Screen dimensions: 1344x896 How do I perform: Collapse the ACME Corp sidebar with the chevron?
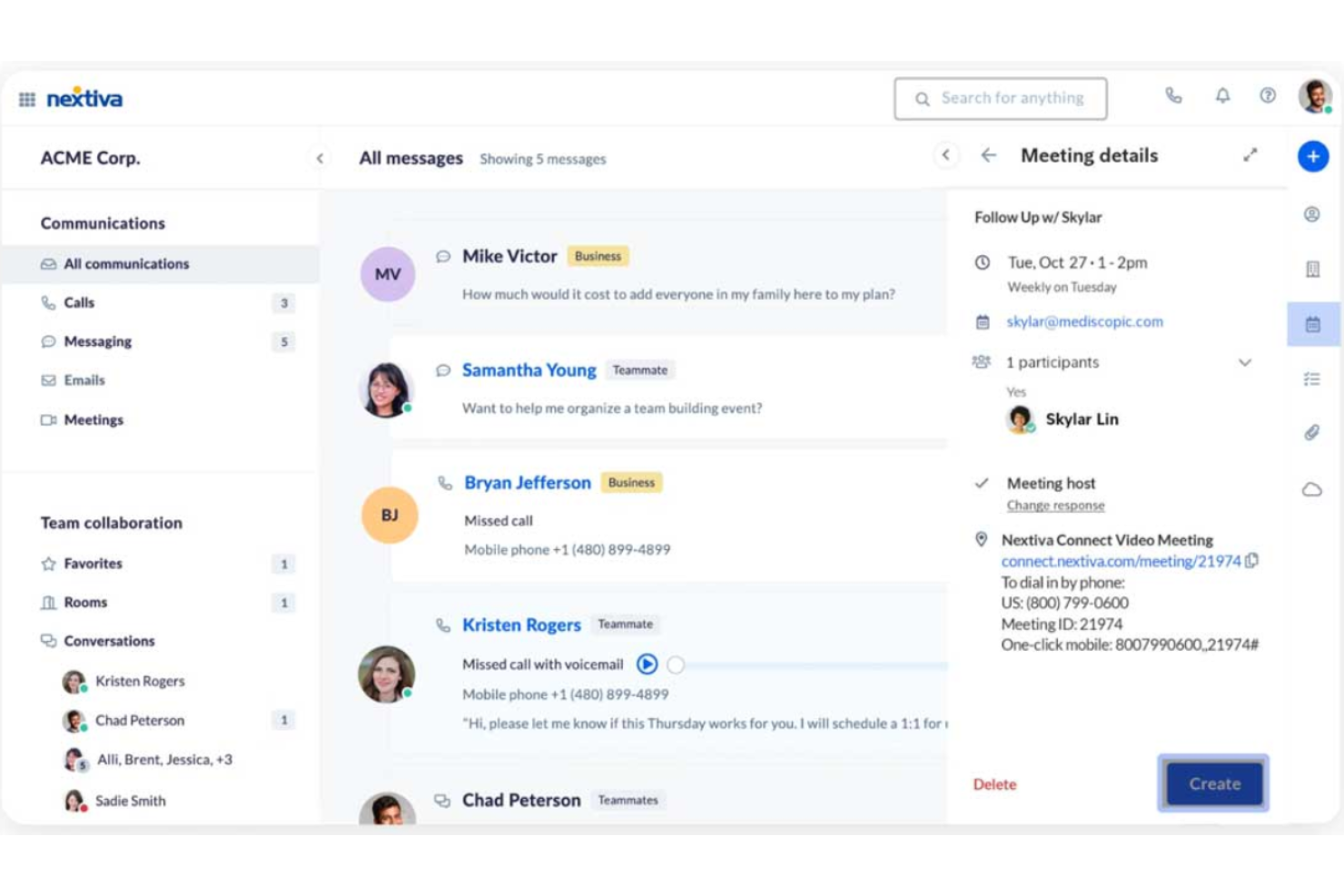(320, 157)
